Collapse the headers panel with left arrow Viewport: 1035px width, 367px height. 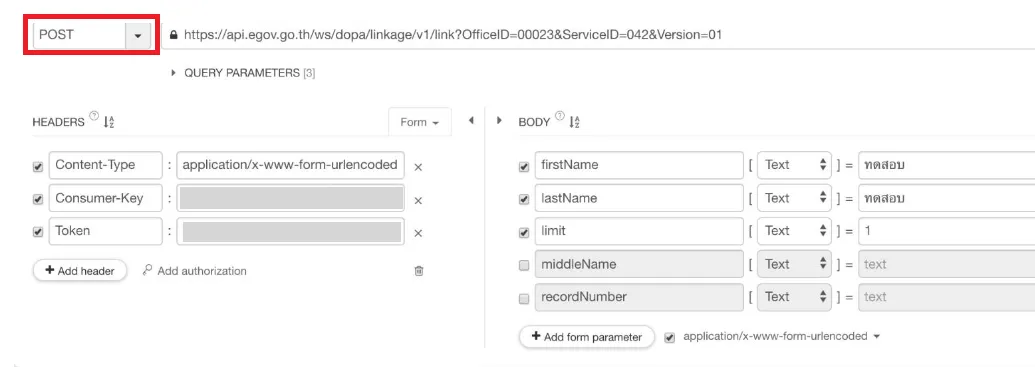(x=471, y=121)
